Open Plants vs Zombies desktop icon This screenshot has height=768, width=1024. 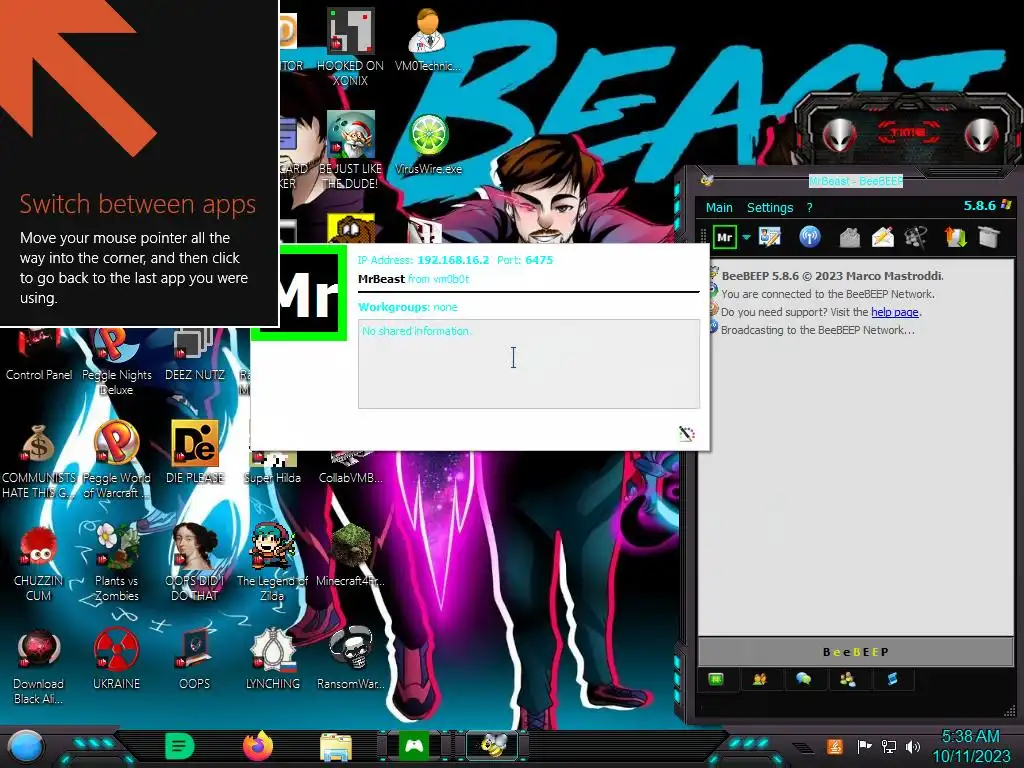[x=116, y=563]
